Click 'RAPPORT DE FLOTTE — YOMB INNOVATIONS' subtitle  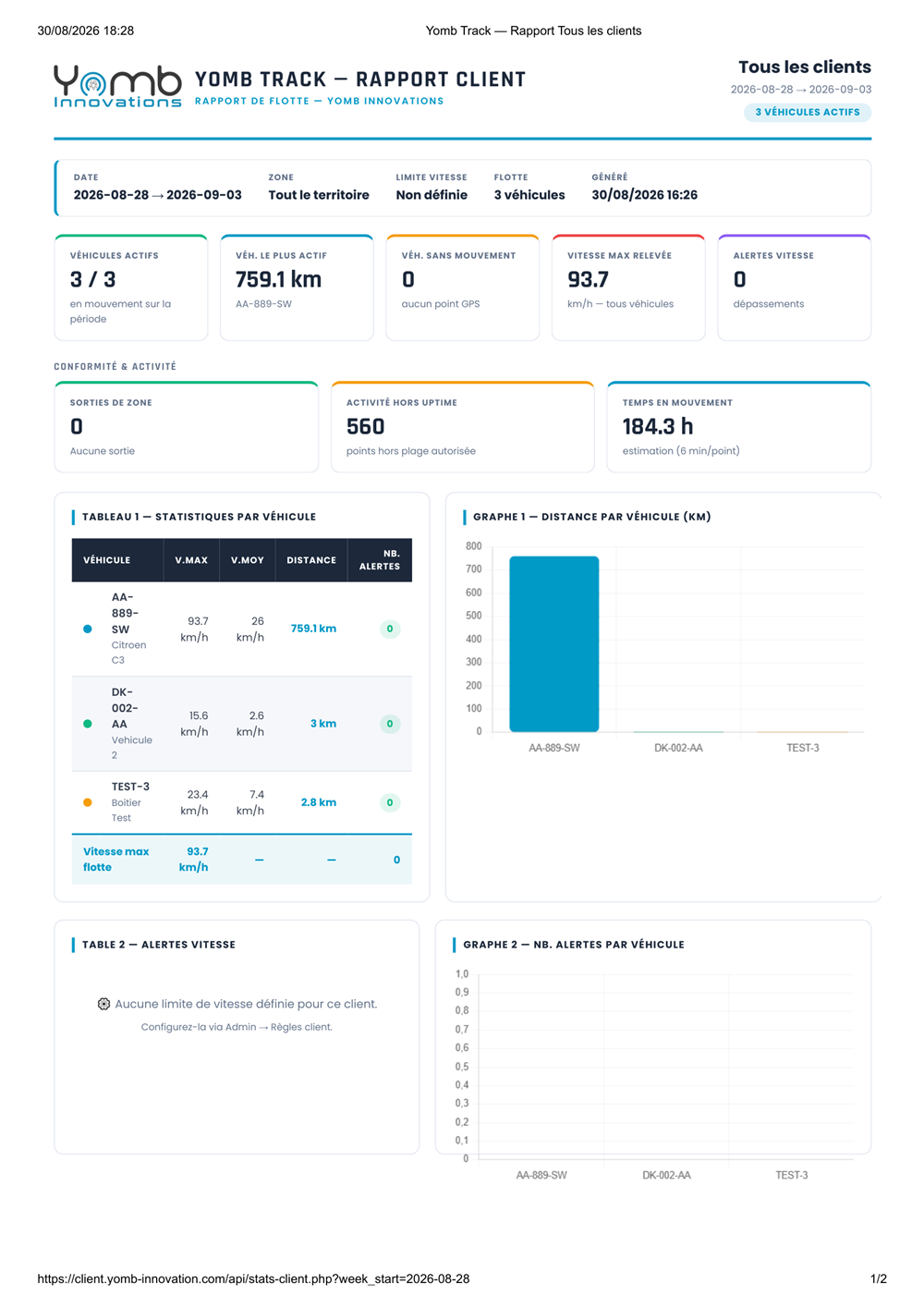coord(320,101)
